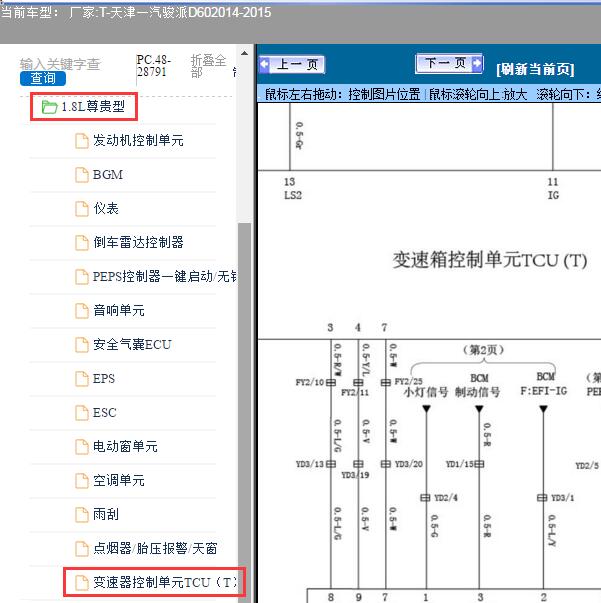Select the BGM tree item
The width and height of the screenshot is (601, 603).
[x=108, y=175]
